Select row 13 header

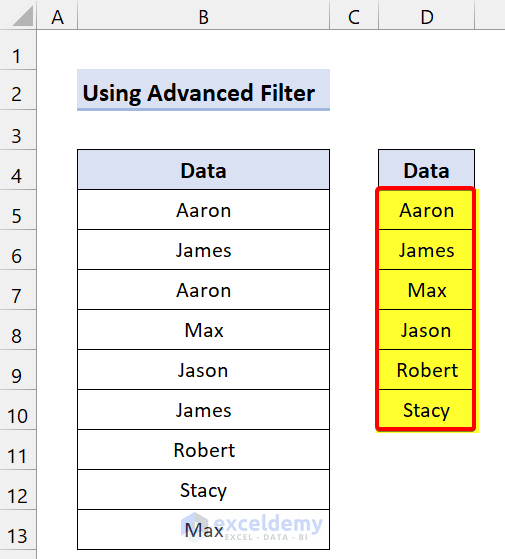click(x=18, y=530)
